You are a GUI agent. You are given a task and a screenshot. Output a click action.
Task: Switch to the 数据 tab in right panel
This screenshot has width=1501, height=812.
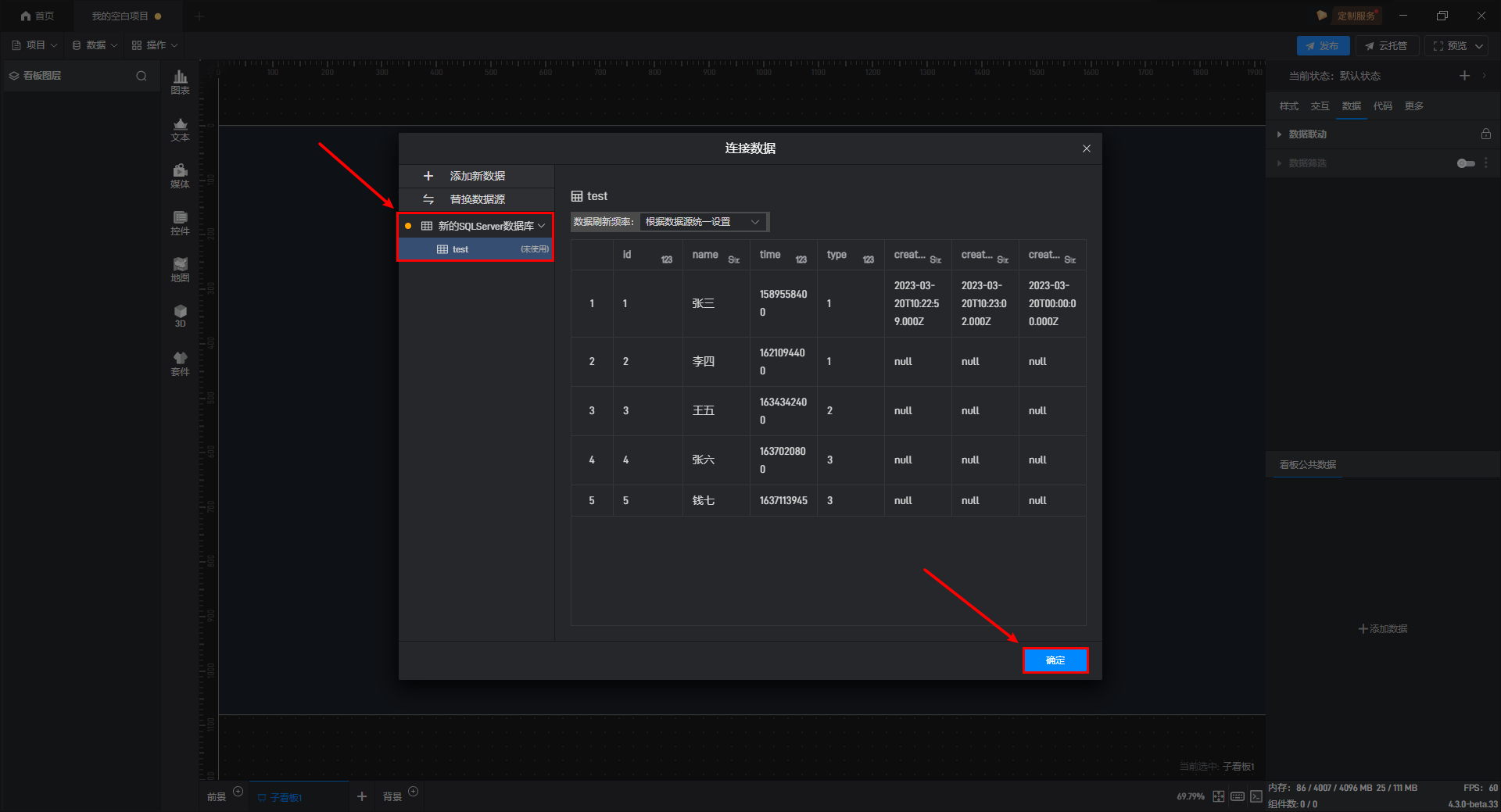click(x=1351, y=106)
